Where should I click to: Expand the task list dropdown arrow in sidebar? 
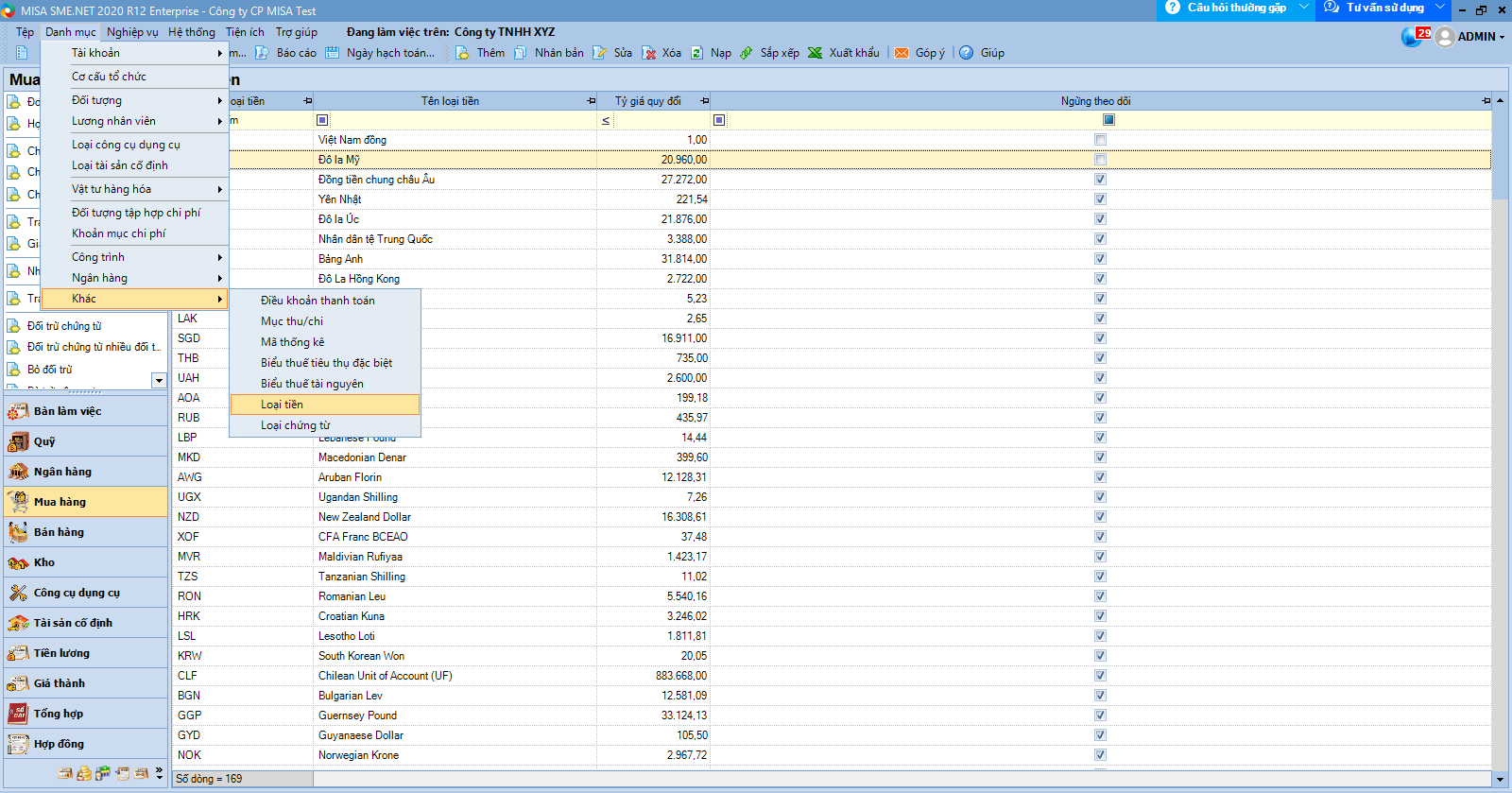click(159, 380)
